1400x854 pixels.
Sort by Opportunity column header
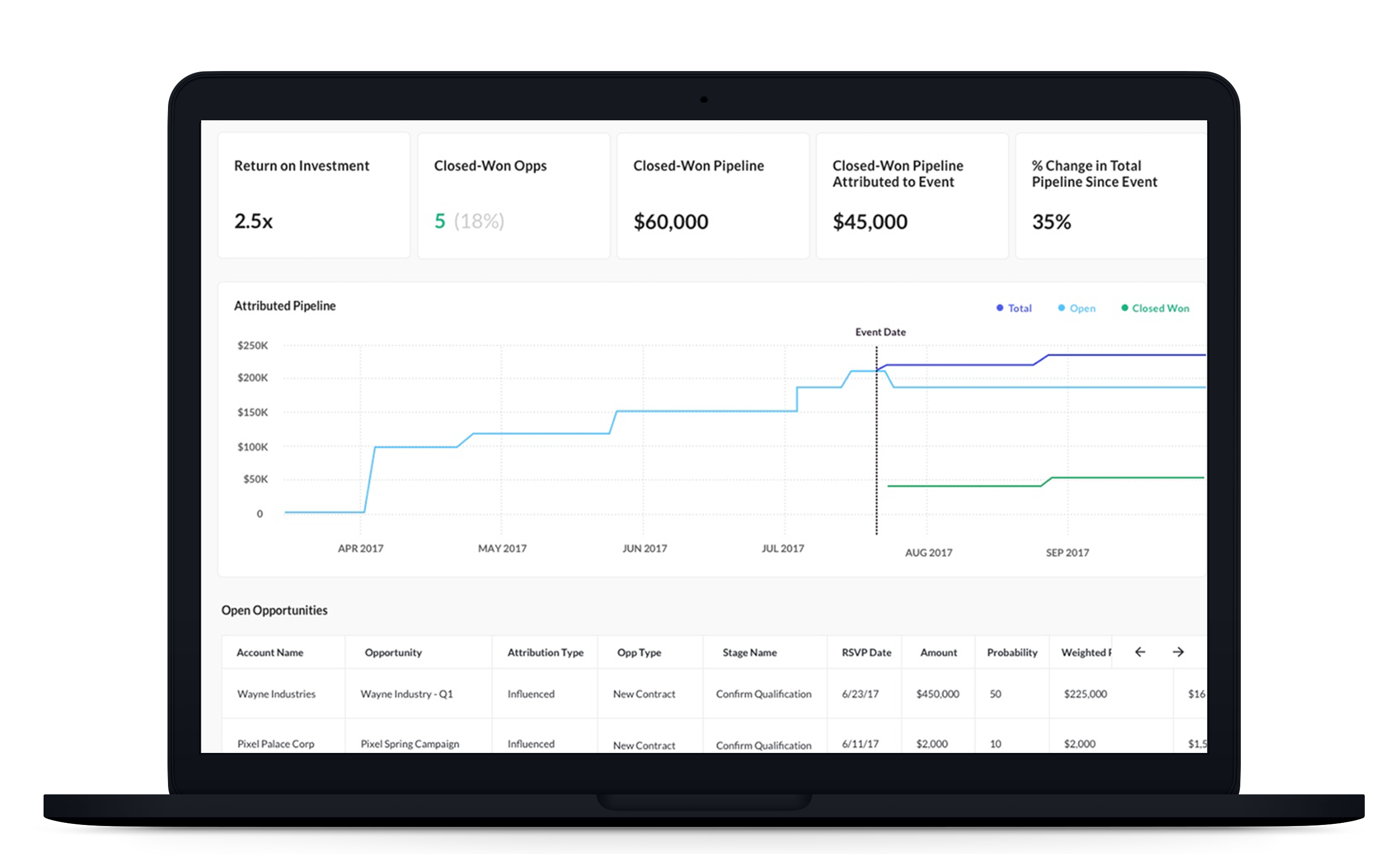(x=393, y=652)
